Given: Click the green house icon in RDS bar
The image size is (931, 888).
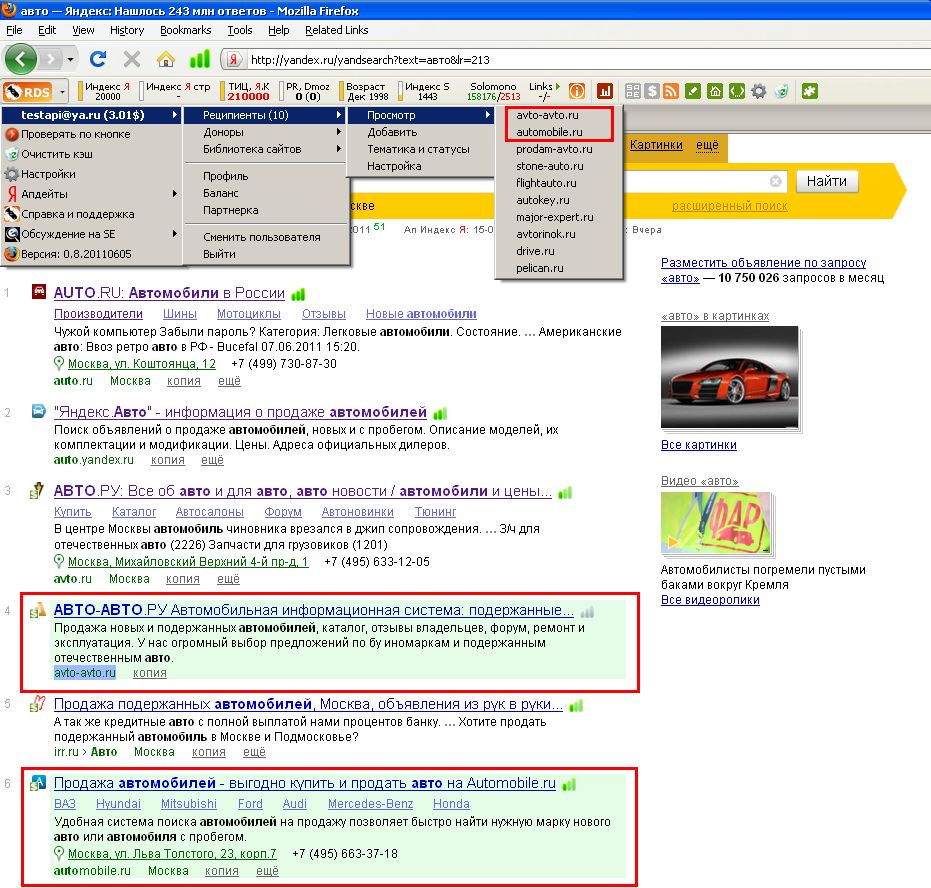Looking at the screenshot, I should [x=715, y=91].
